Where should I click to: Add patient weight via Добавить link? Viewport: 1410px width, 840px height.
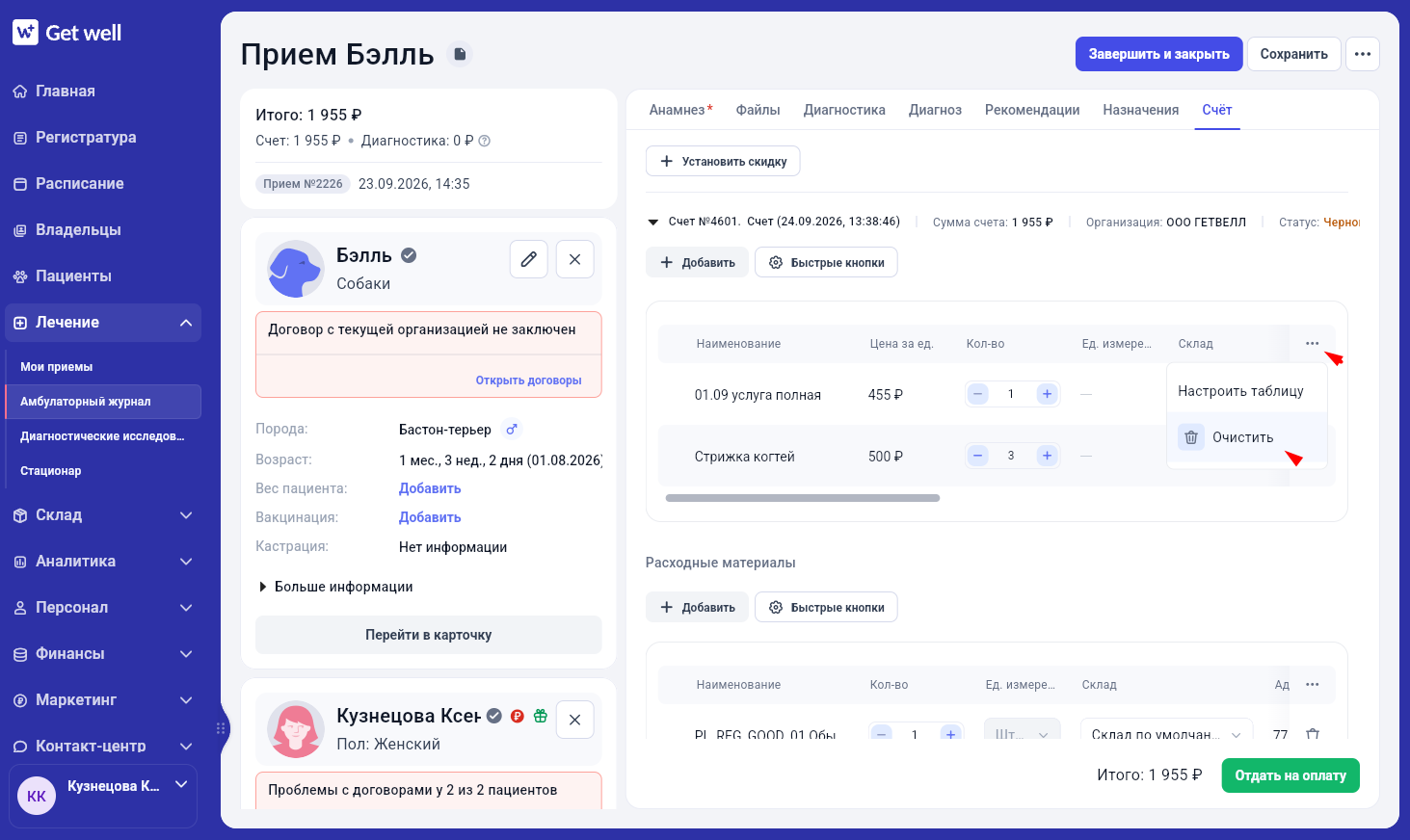coord(430,488)
